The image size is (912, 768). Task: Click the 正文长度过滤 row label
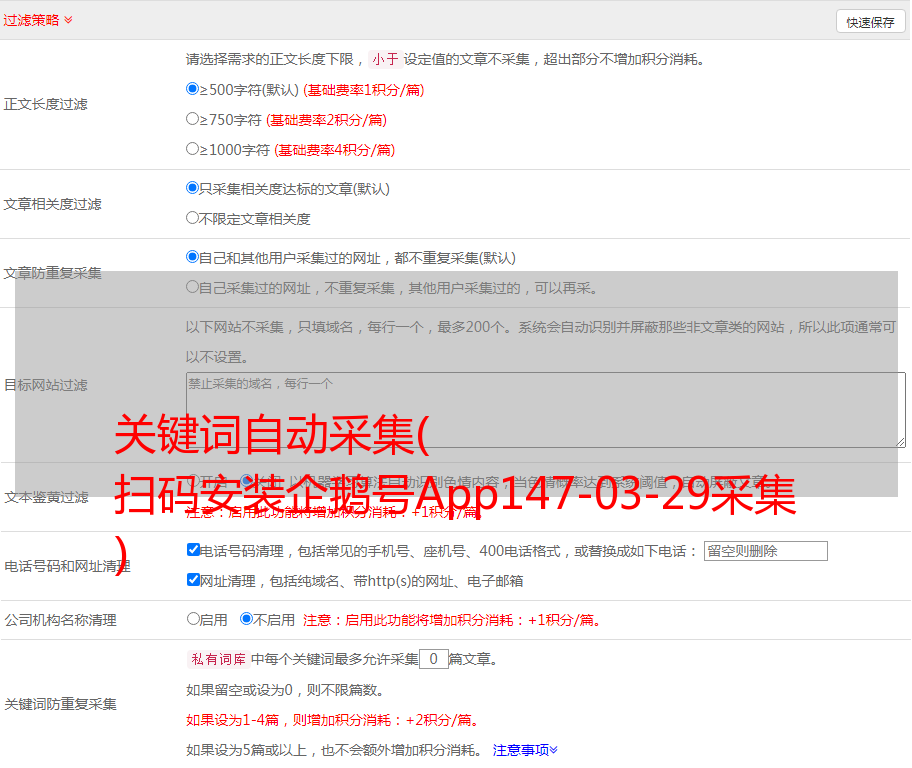point(45,104)
